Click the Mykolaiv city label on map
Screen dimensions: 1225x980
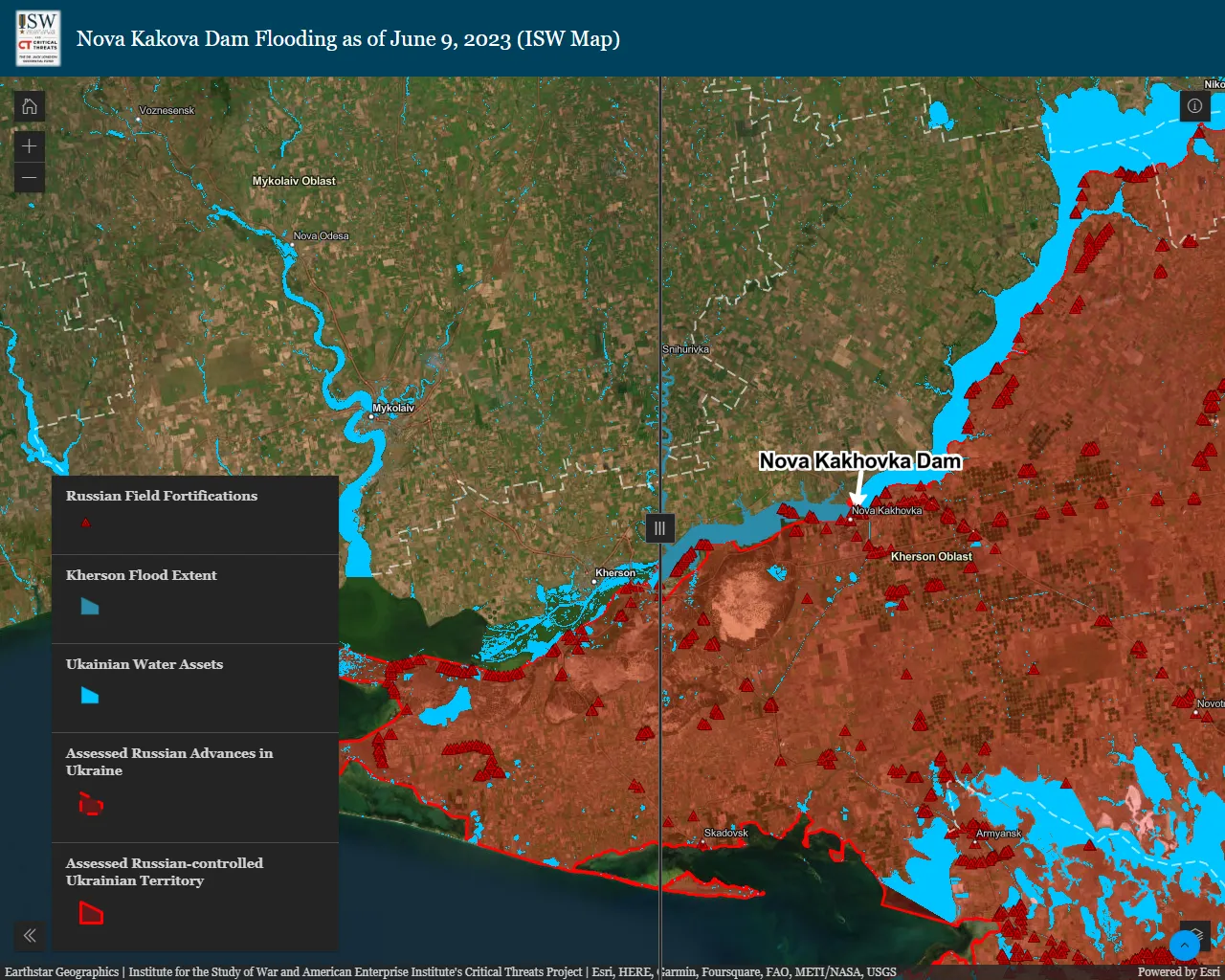click(393, 408)
